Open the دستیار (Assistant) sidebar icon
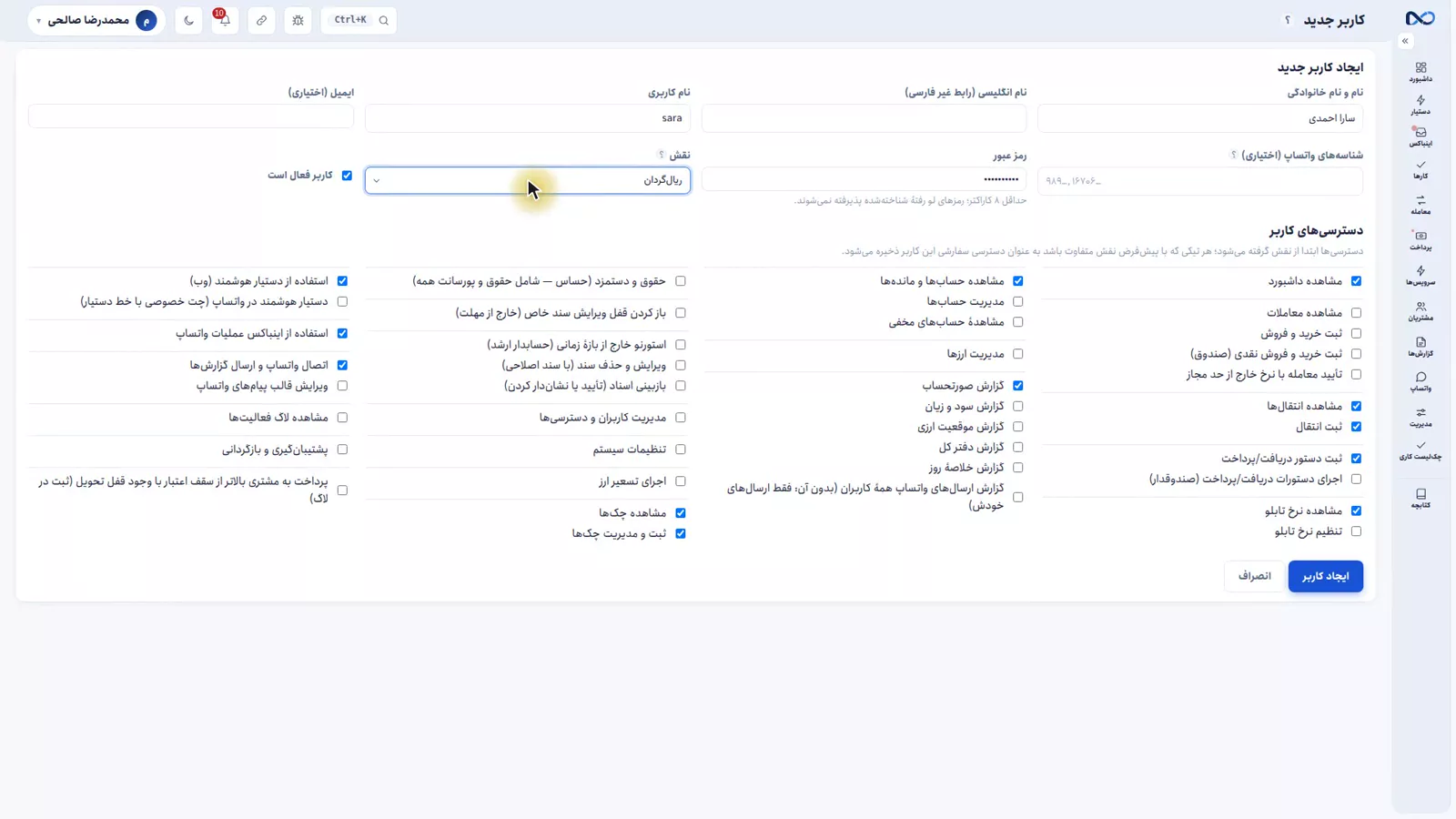Viewport: 1456px width, 819px height. point(1421,105)
